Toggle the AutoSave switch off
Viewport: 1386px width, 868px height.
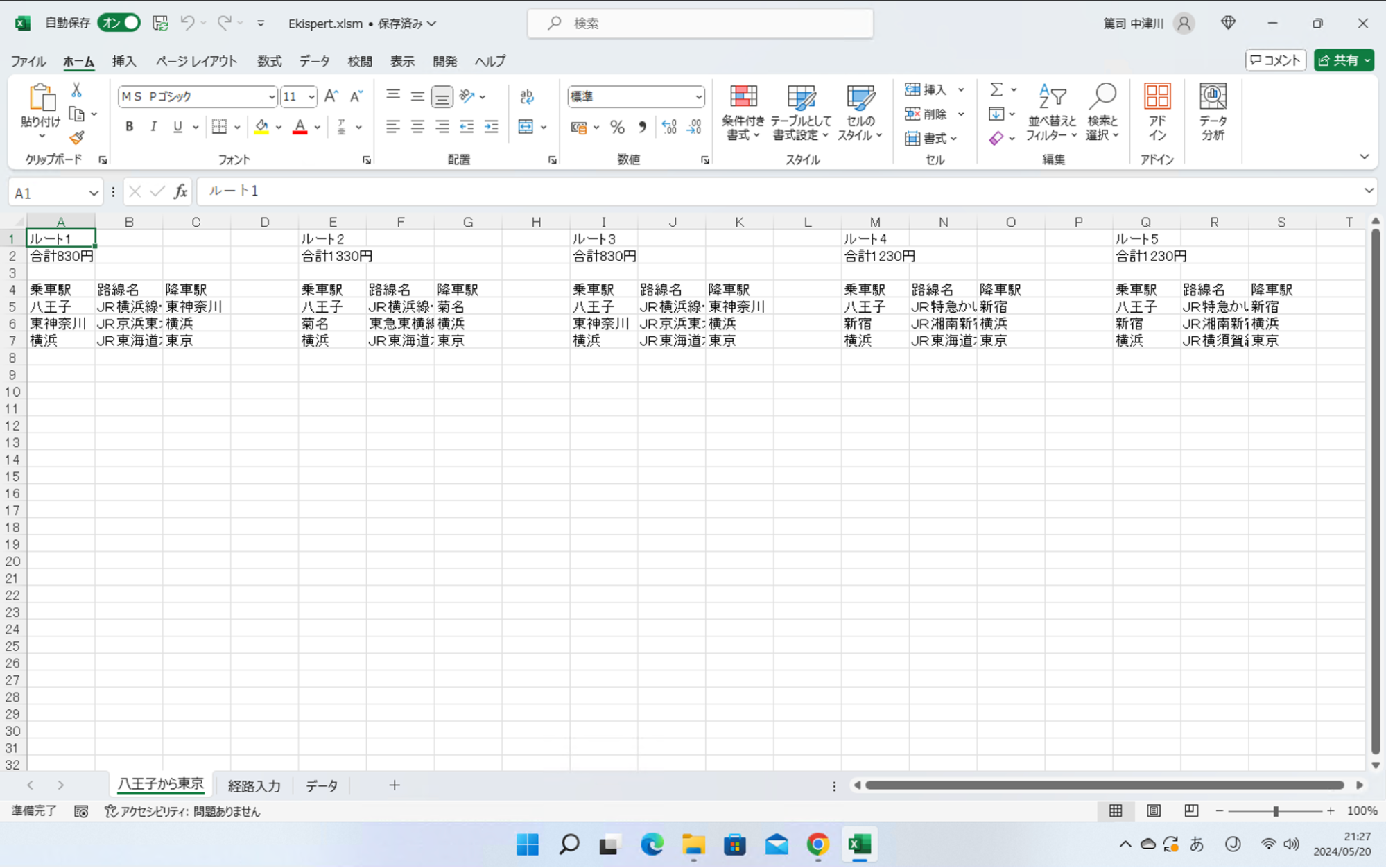(119, 23)
